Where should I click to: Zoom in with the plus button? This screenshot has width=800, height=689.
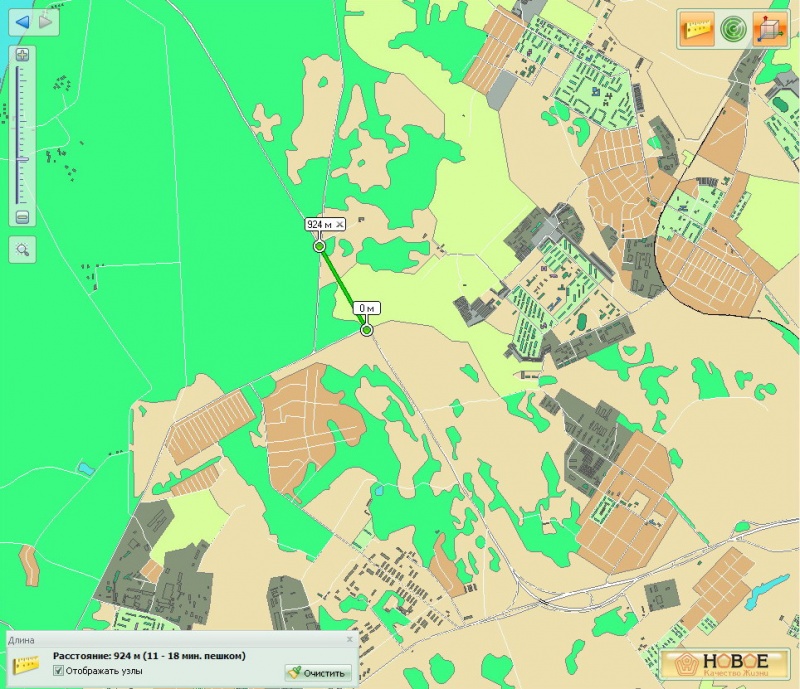[22, 54]
